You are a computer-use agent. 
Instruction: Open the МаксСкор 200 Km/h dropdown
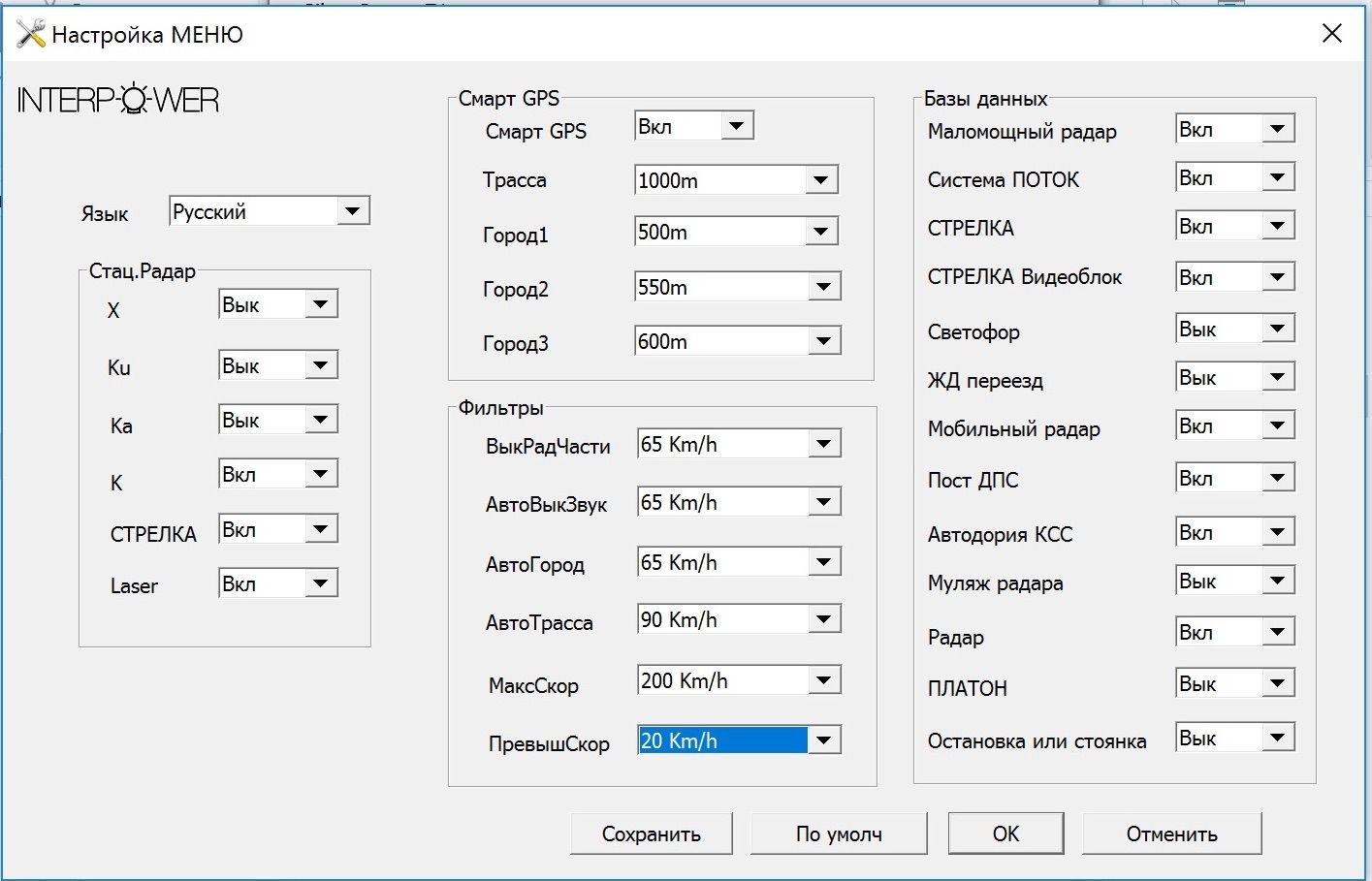pyautogui.click(x=823, y=680)
